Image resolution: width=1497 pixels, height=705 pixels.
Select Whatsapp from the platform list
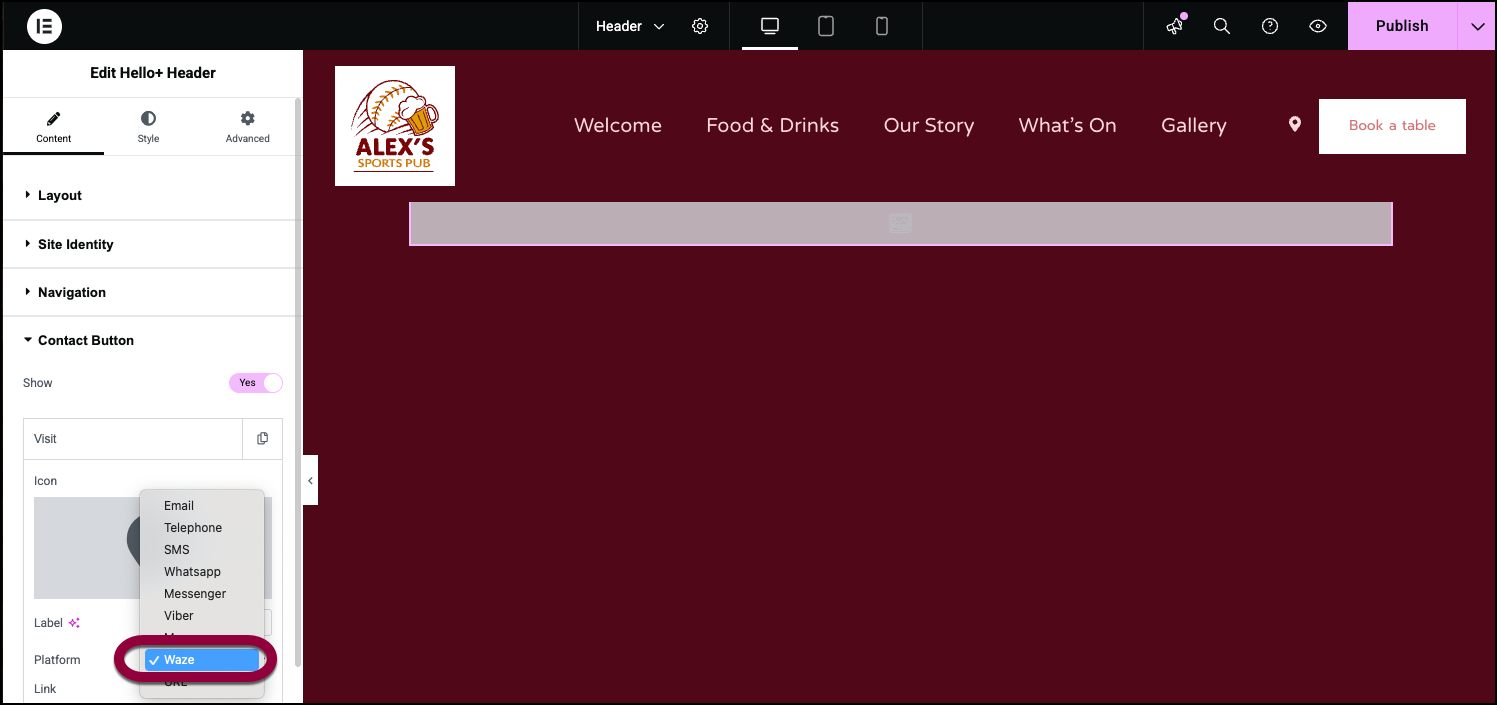(x=192, y=572)
